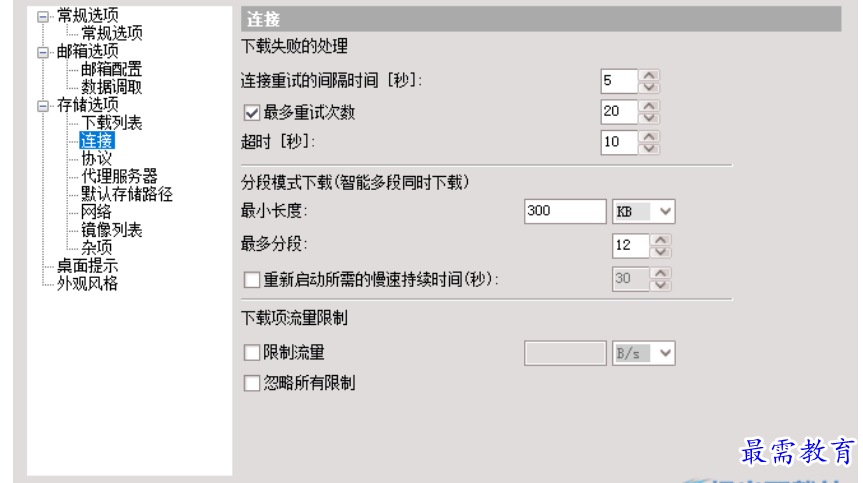This screenshot has width=863, height=483.
Task: Collapse the 邮箱选项 tree node
Action: 42,52
